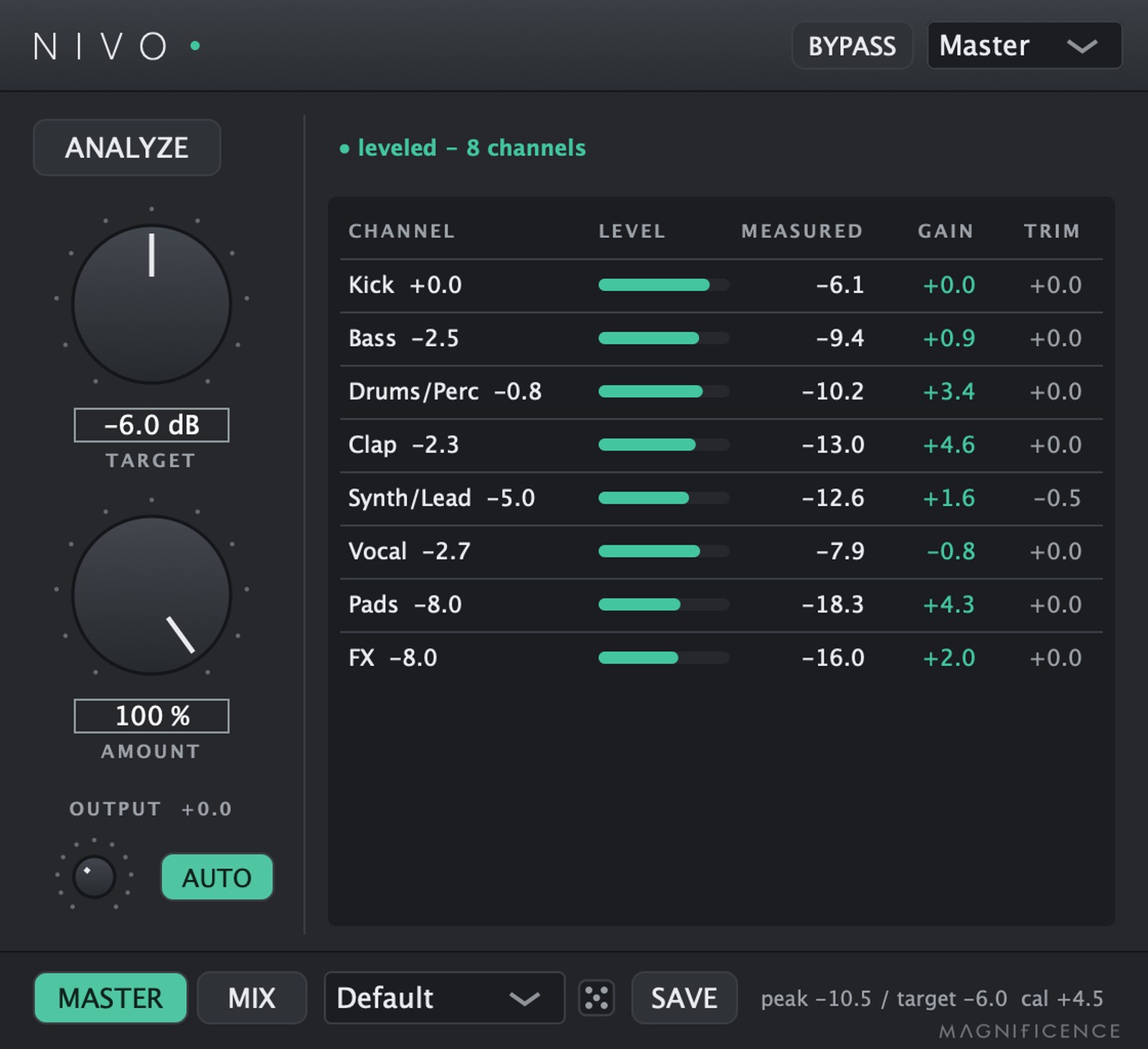Click the GAIN column header
This screenshot has height=1049, width=1148.
tap(945, 231)
